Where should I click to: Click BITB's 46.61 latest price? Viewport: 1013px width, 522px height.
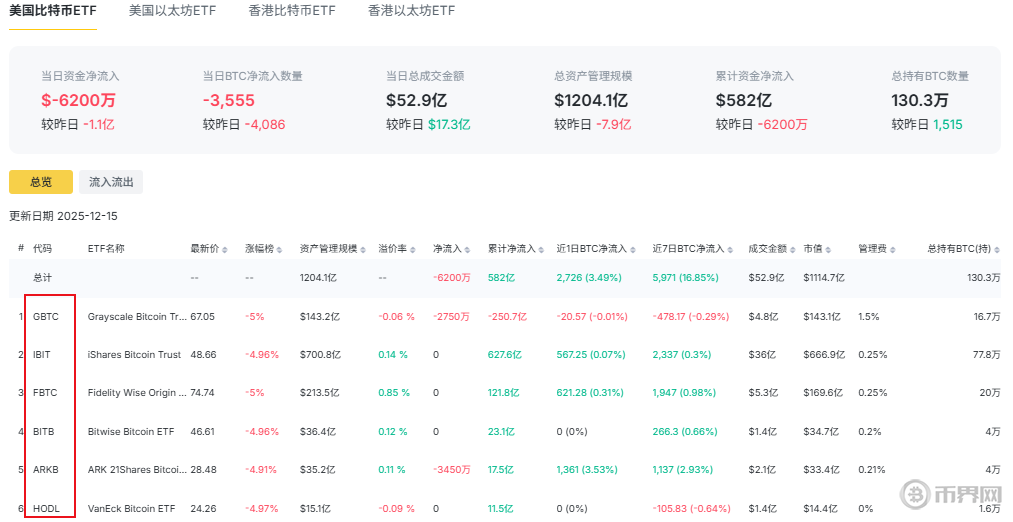[x=203, y=432]
